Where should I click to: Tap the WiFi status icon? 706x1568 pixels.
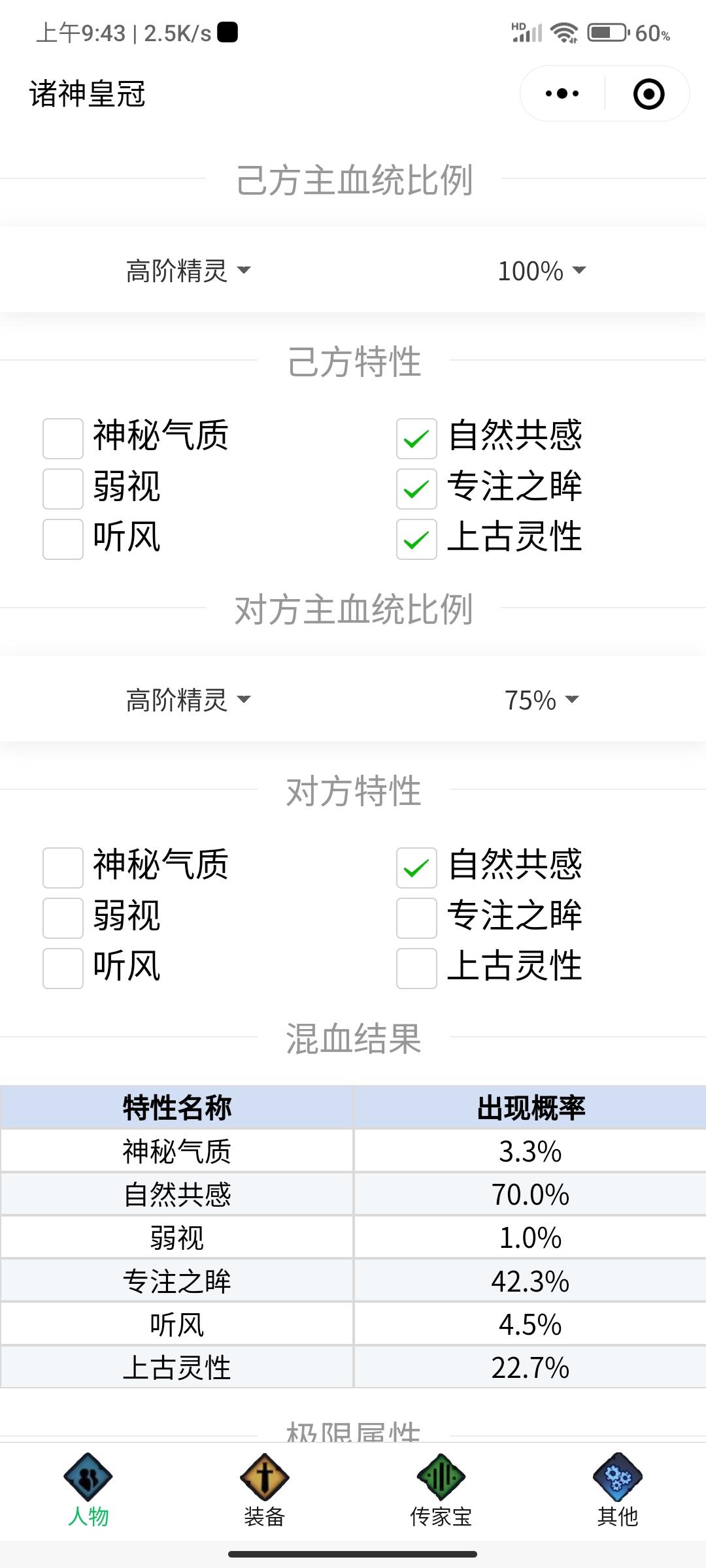pos(564,33)
